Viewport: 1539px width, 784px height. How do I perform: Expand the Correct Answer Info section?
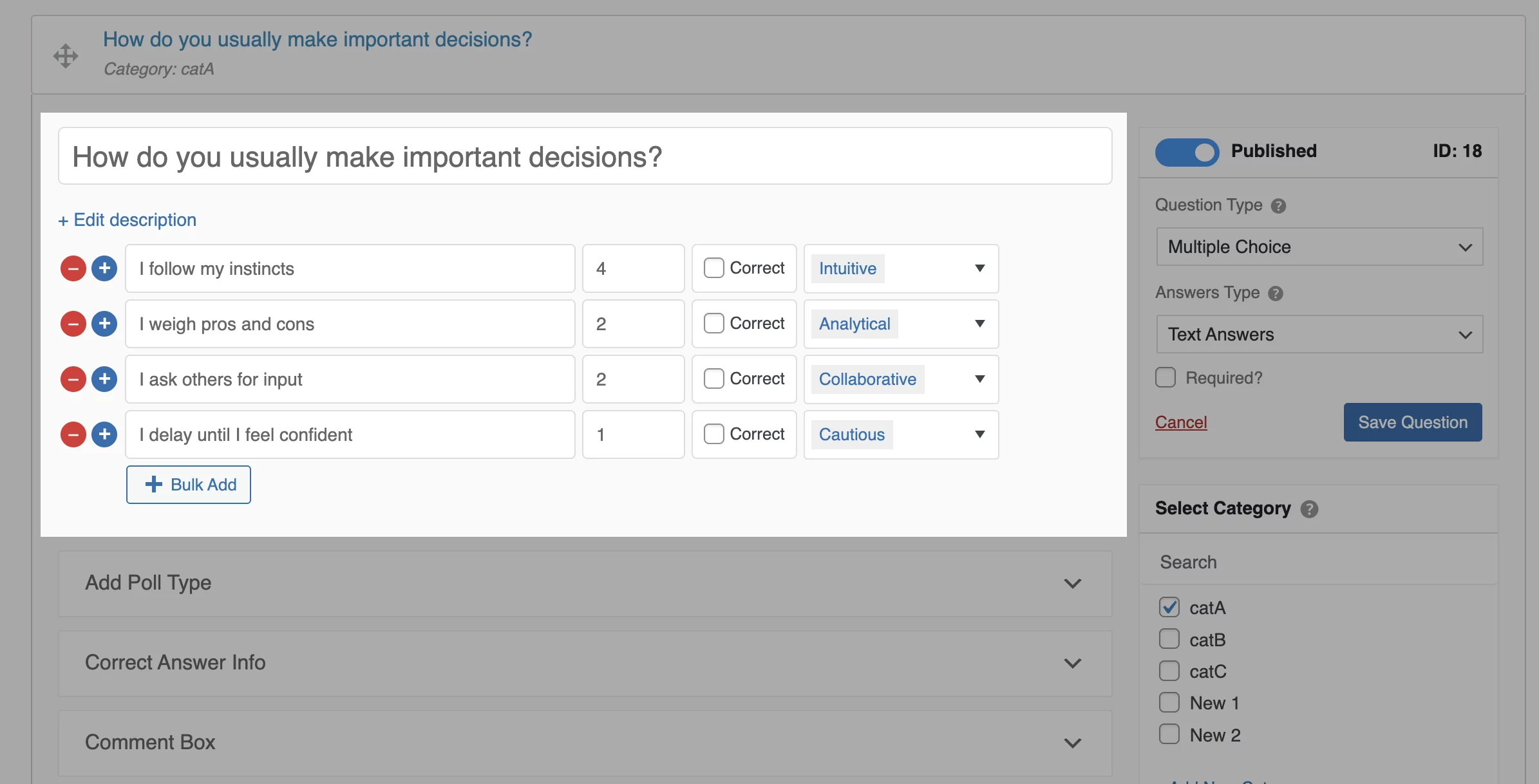(x=585, y=663)
